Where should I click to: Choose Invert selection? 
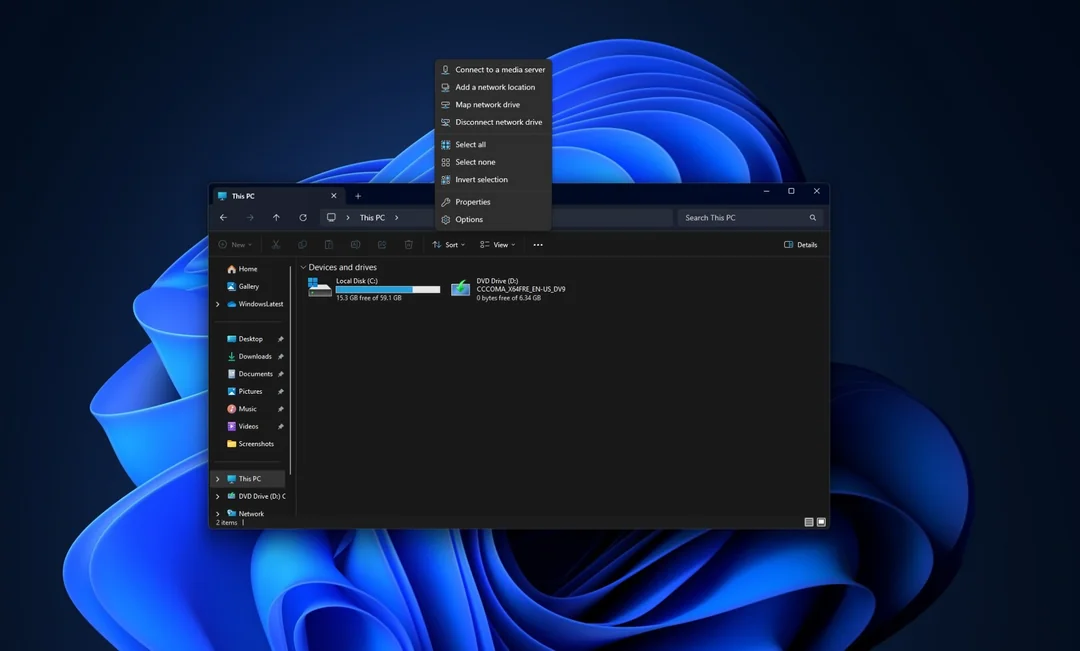pyautogui.click(x=493, y=179)
